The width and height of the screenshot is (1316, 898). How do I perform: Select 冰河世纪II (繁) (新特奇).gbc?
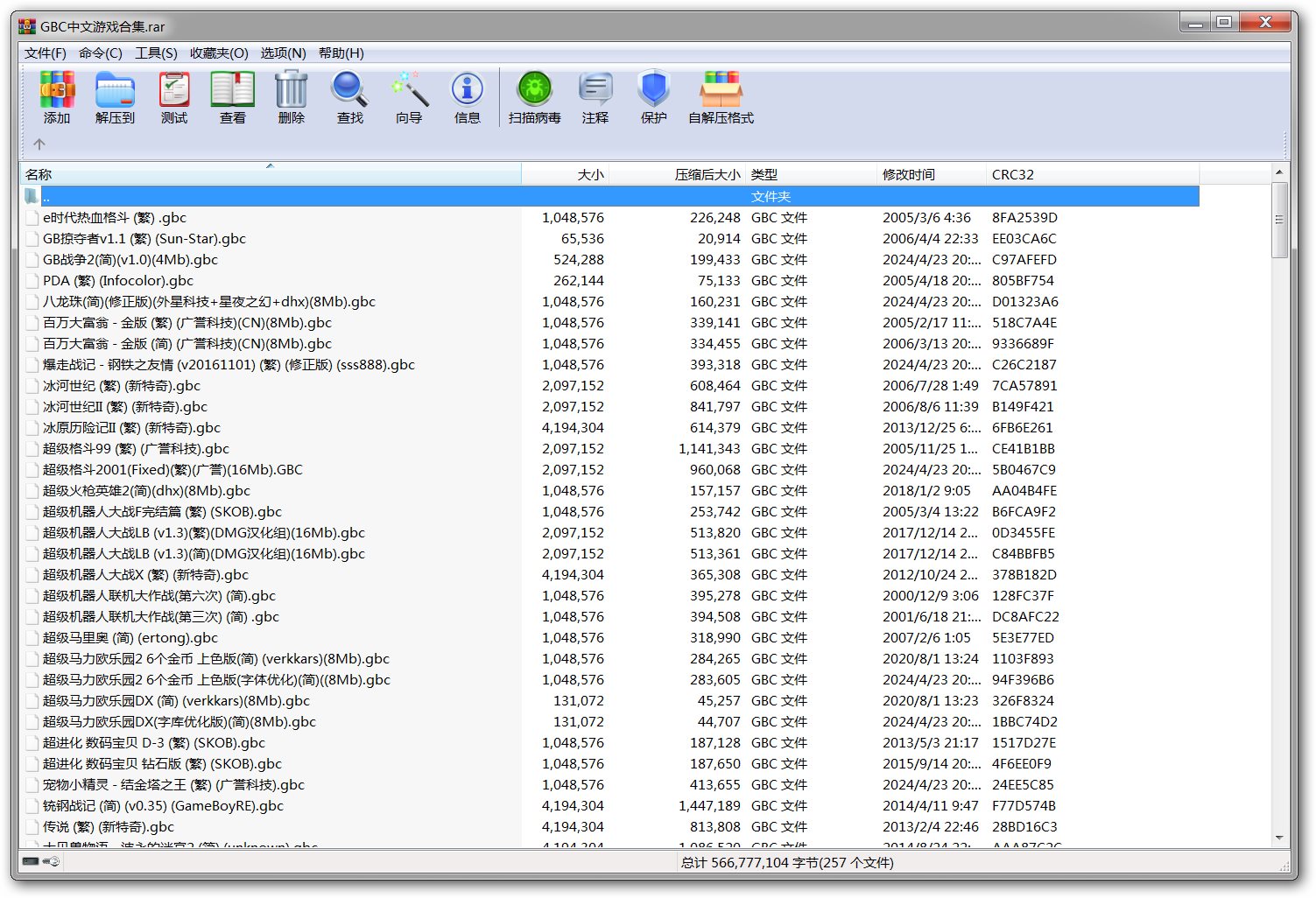[125, 407]
